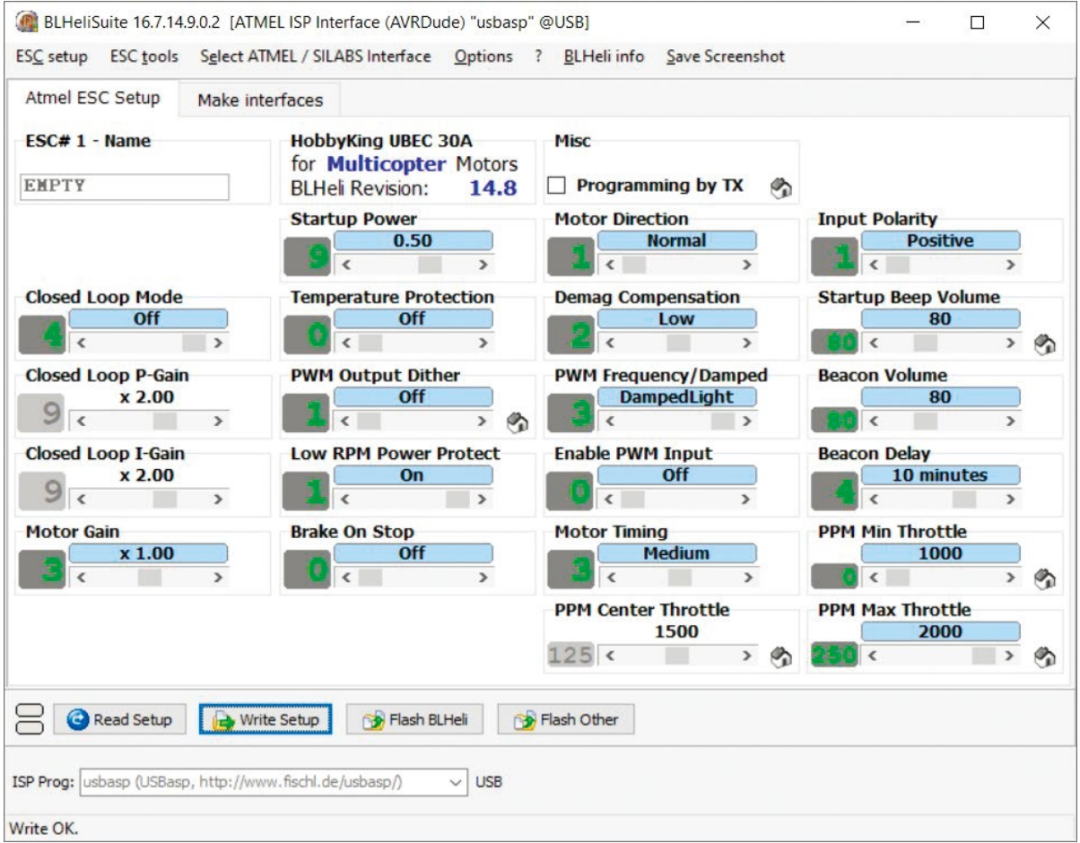Increase PPM Min Throttle with right arrow
The height and width of the screenshot is (843, 1080).
(x=1010, y=577)
